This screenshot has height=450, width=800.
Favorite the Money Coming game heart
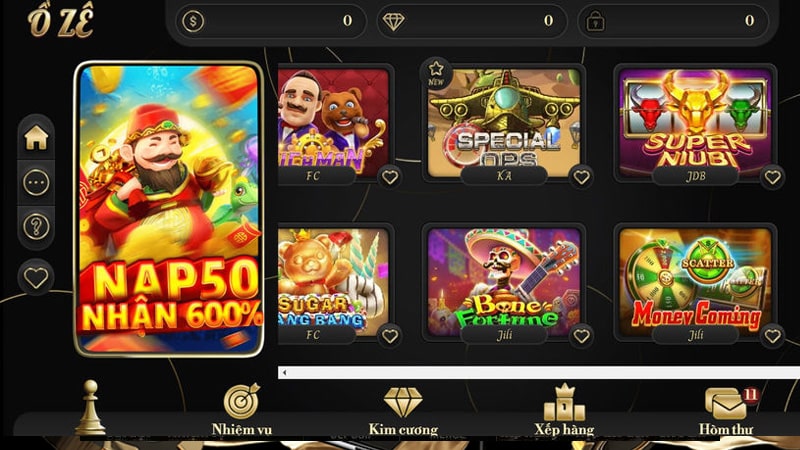click(772, 336)
